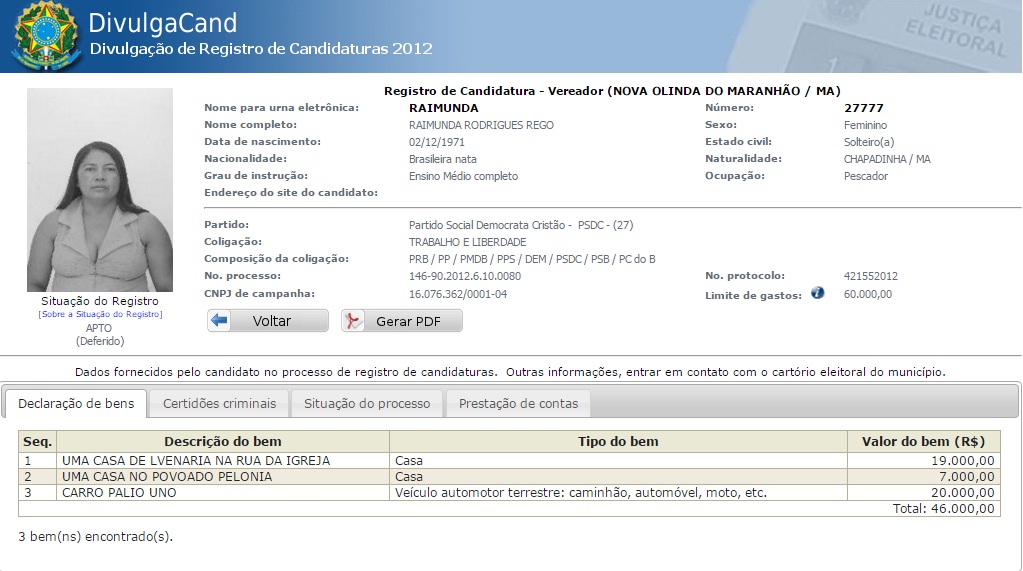The image size is (1023, 571).
Task: Click the Descrição do bem column header
Action: pyautogui.click(x=223, y=442)
